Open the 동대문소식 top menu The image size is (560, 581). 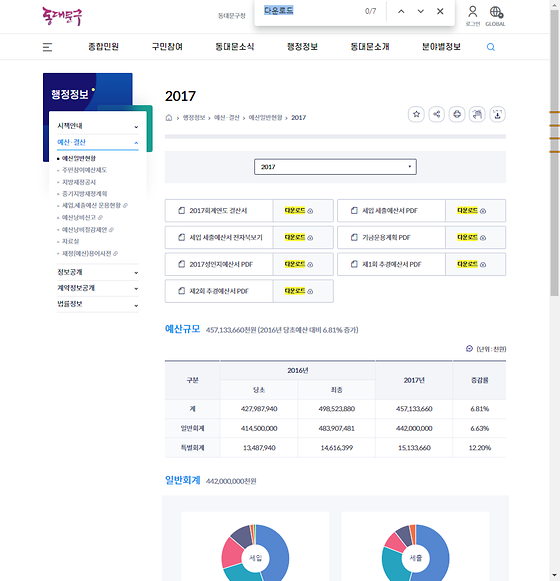[235, 47]
